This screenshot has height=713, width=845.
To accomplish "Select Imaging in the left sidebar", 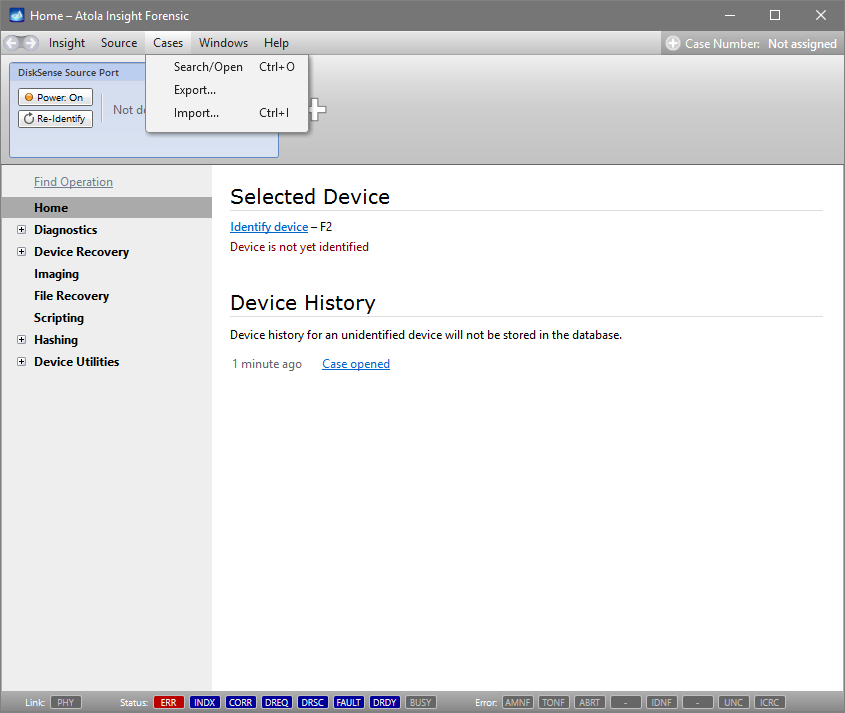I will 56,274.
